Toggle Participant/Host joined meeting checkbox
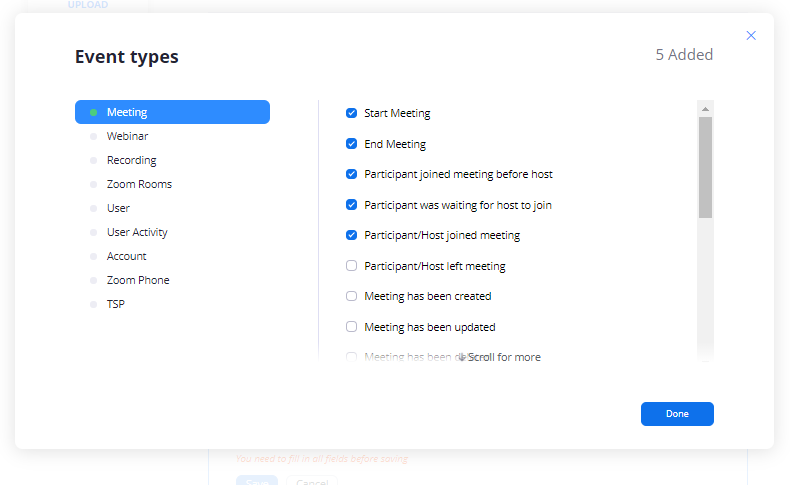 [352, 236]
